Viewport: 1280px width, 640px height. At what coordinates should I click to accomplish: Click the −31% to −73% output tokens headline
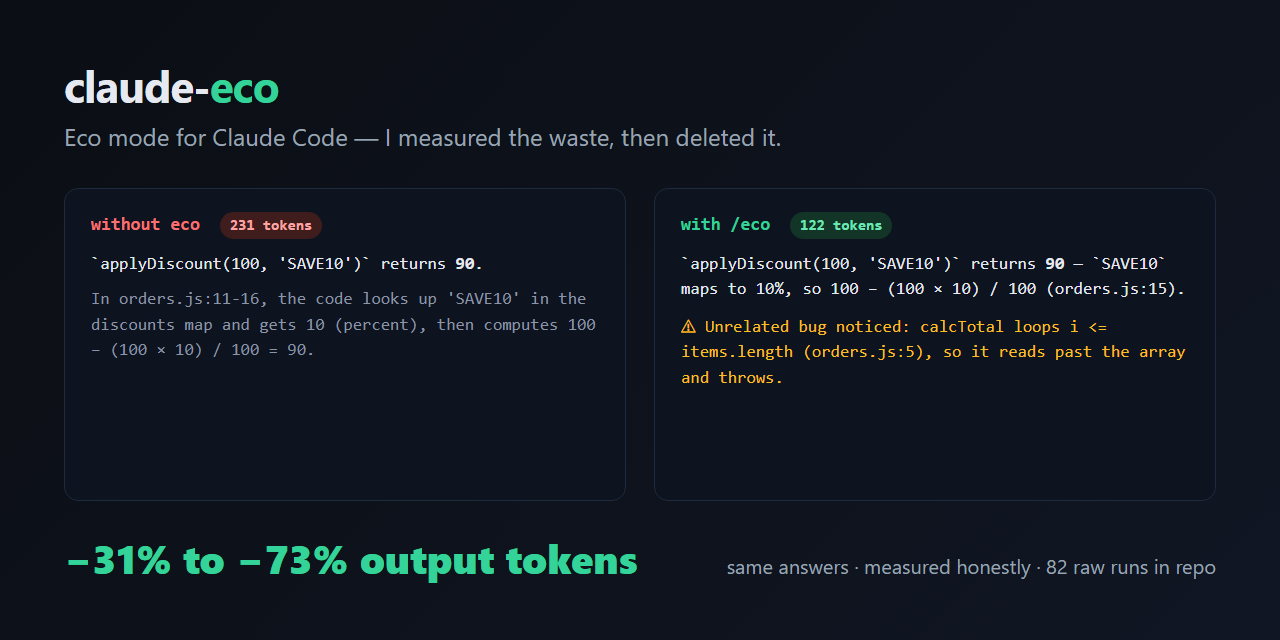coord(352,561)
